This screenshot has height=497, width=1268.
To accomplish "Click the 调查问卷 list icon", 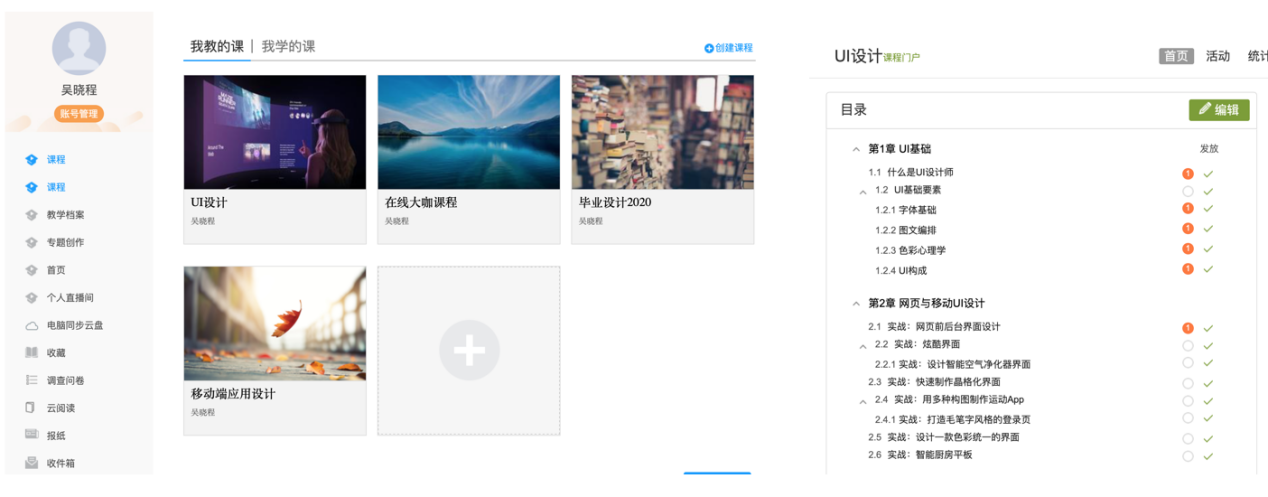I will point(31,381).
